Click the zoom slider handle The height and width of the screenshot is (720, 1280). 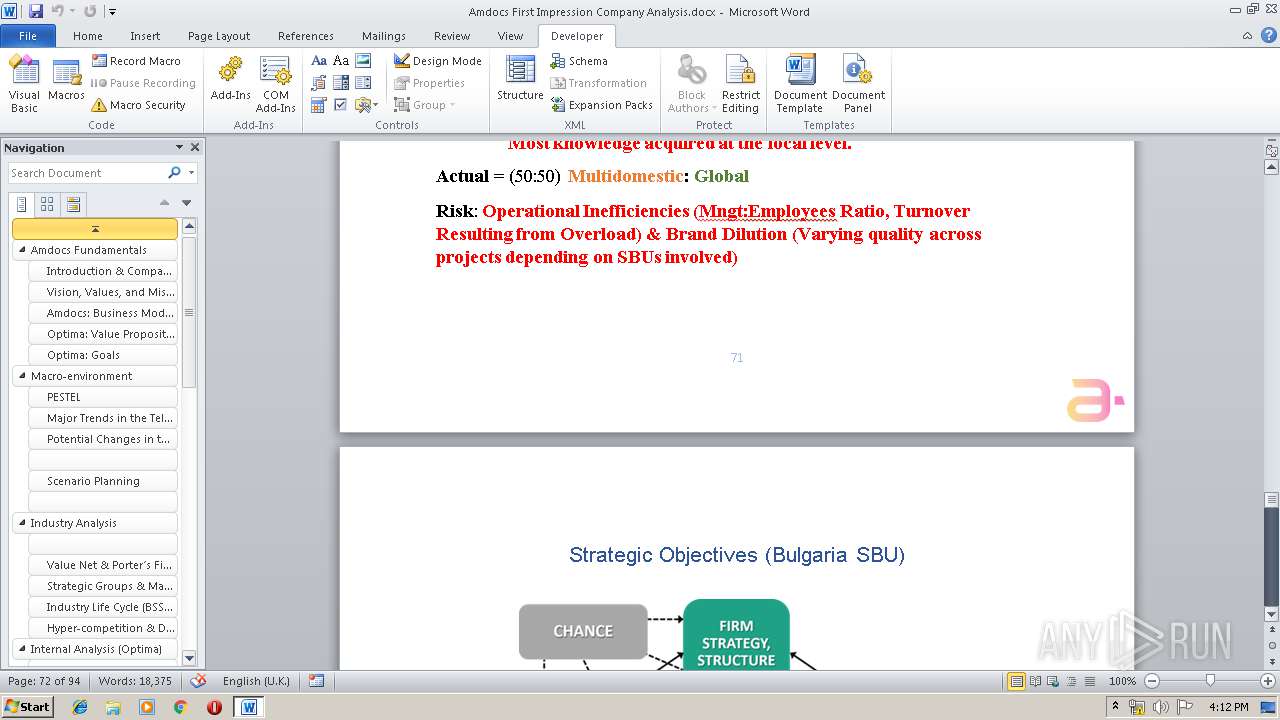[1210, 681]
